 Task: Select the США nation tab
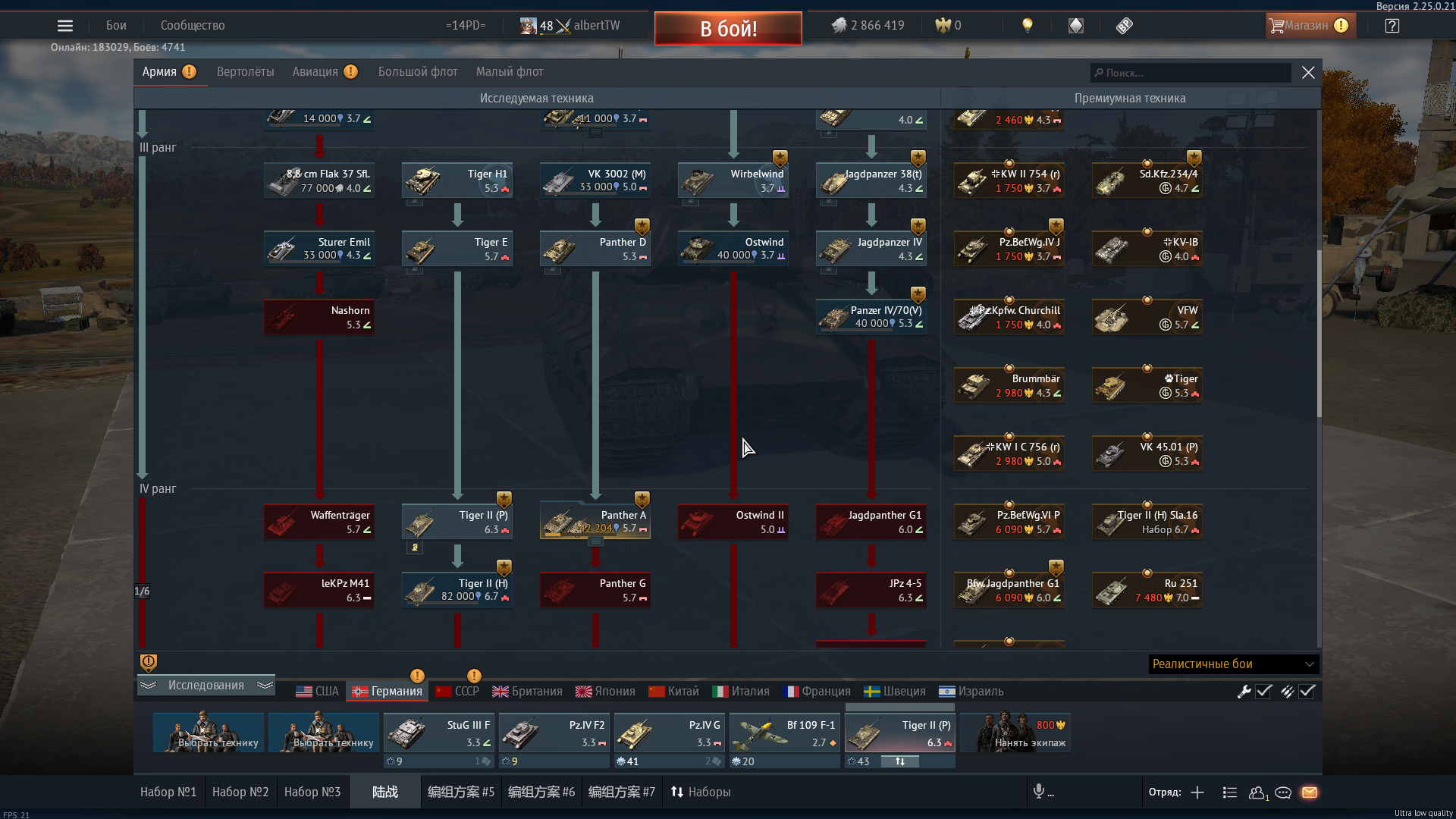coord(317,692)
